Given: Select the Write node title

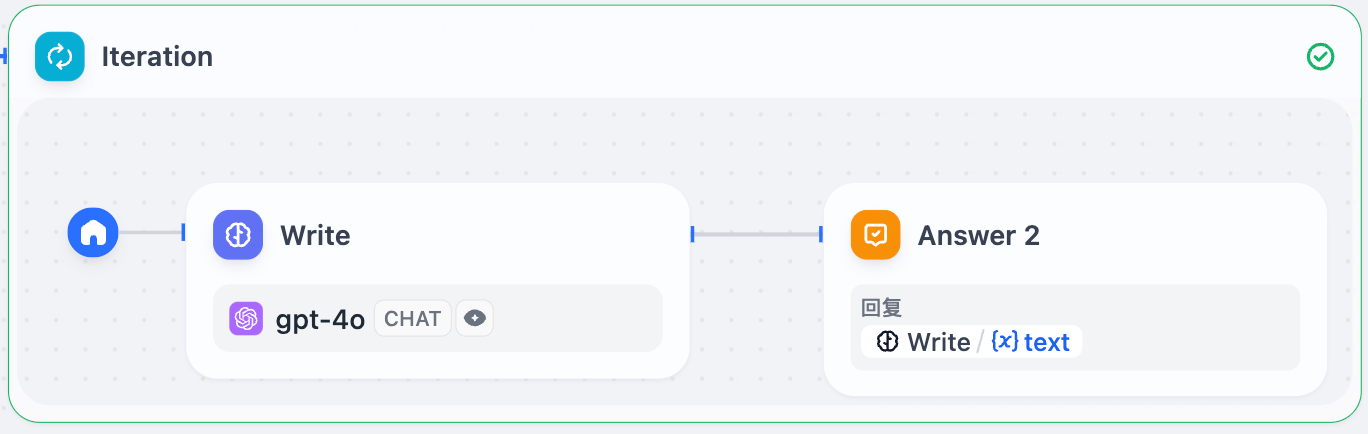Looking at the screenshot, I should point(315,236).
